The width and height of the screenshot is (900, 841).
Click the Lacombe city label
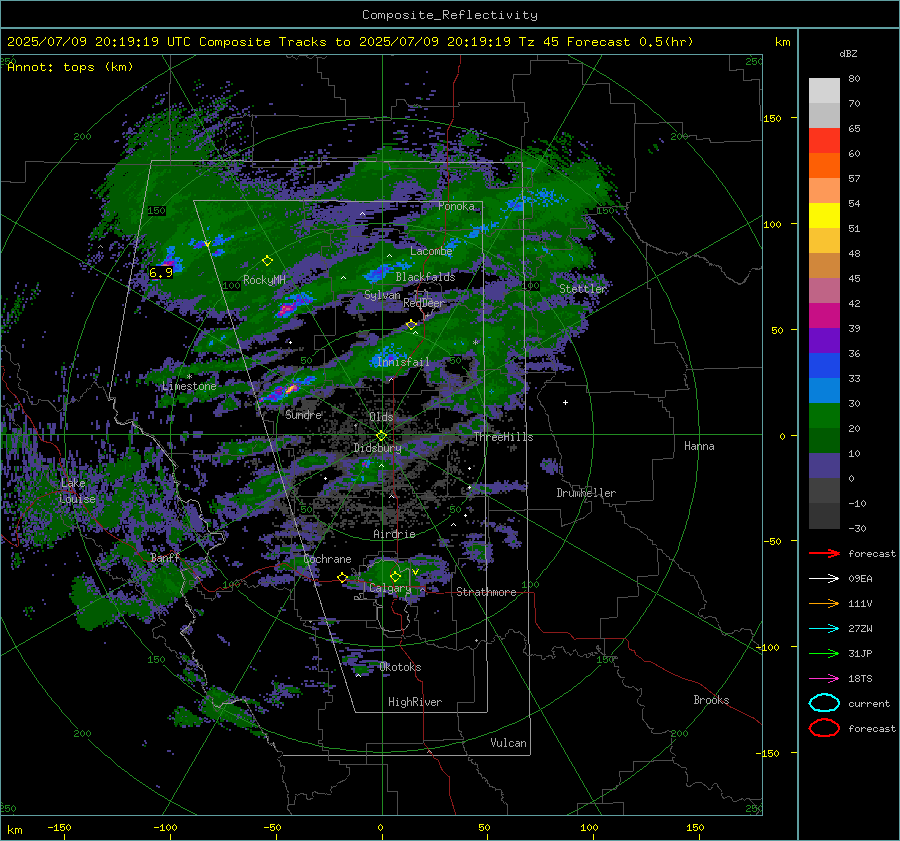[431, 251]
